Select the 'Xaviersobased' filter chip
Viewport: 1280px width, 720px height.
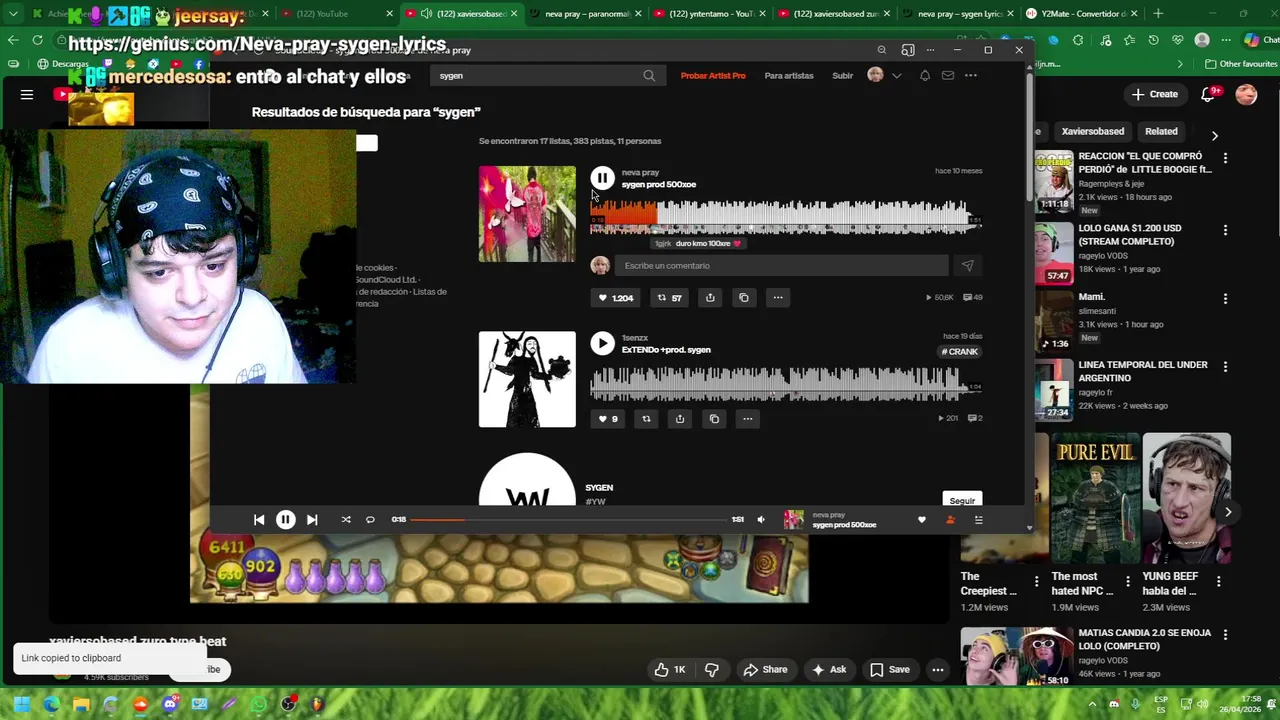tap(1092, 131)
